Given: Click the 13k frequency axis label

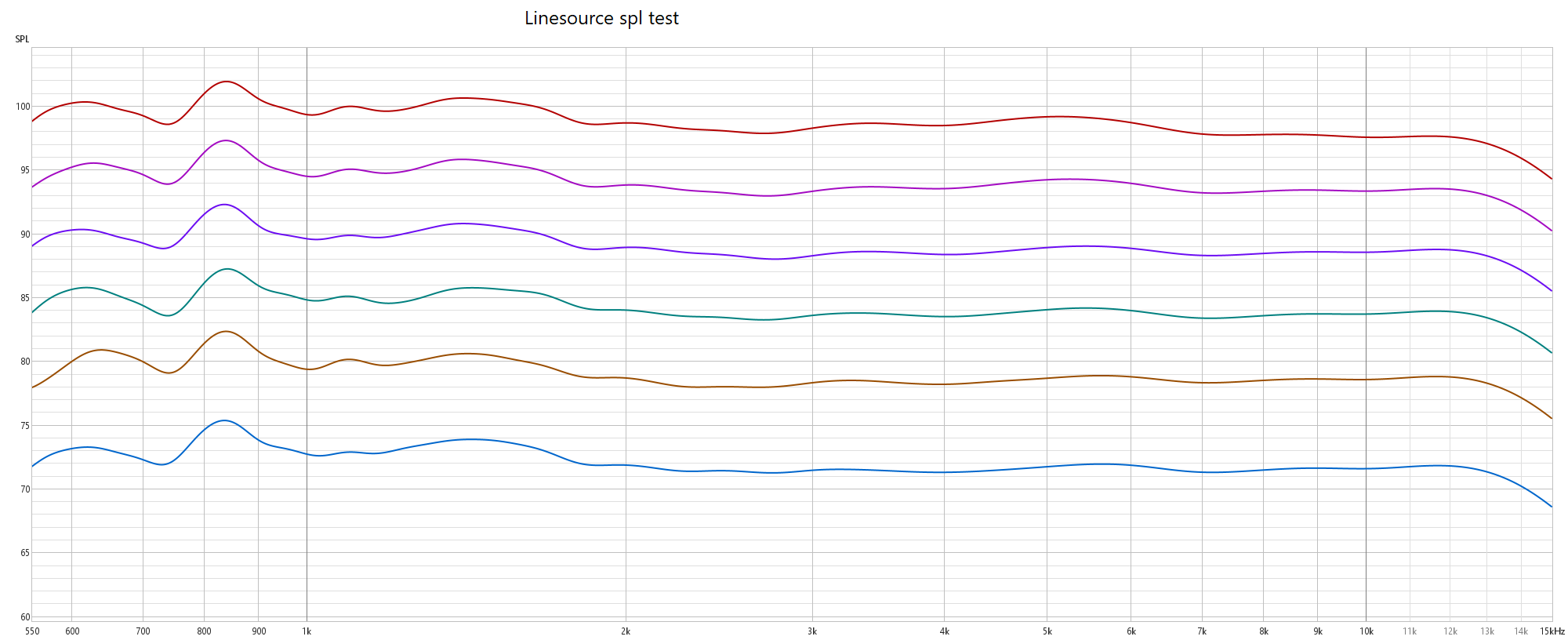Looking at the screenshot, I should coord(1487,631).
